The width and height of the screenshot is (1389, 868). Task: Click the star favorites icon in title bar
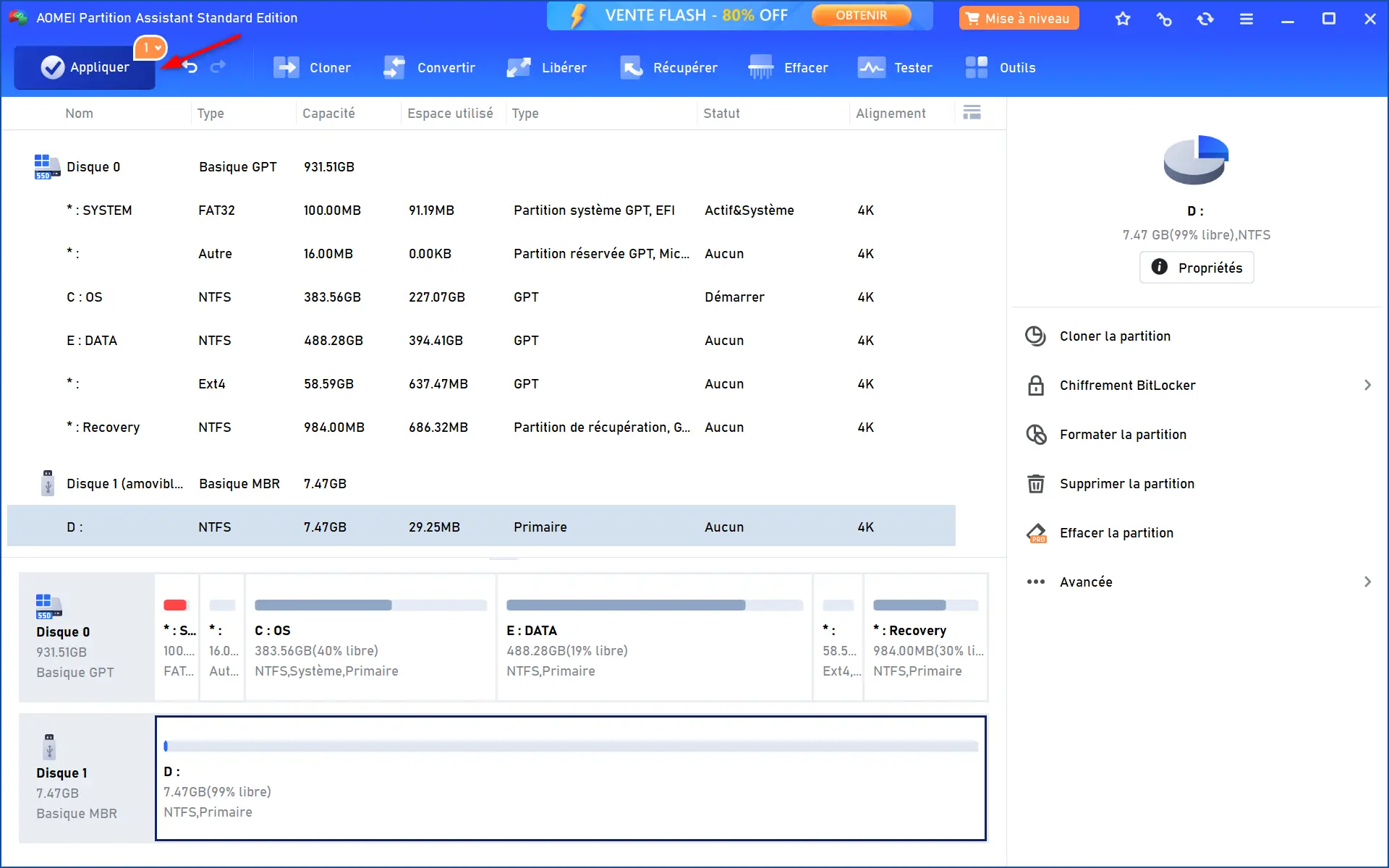tap(1122, 19)
